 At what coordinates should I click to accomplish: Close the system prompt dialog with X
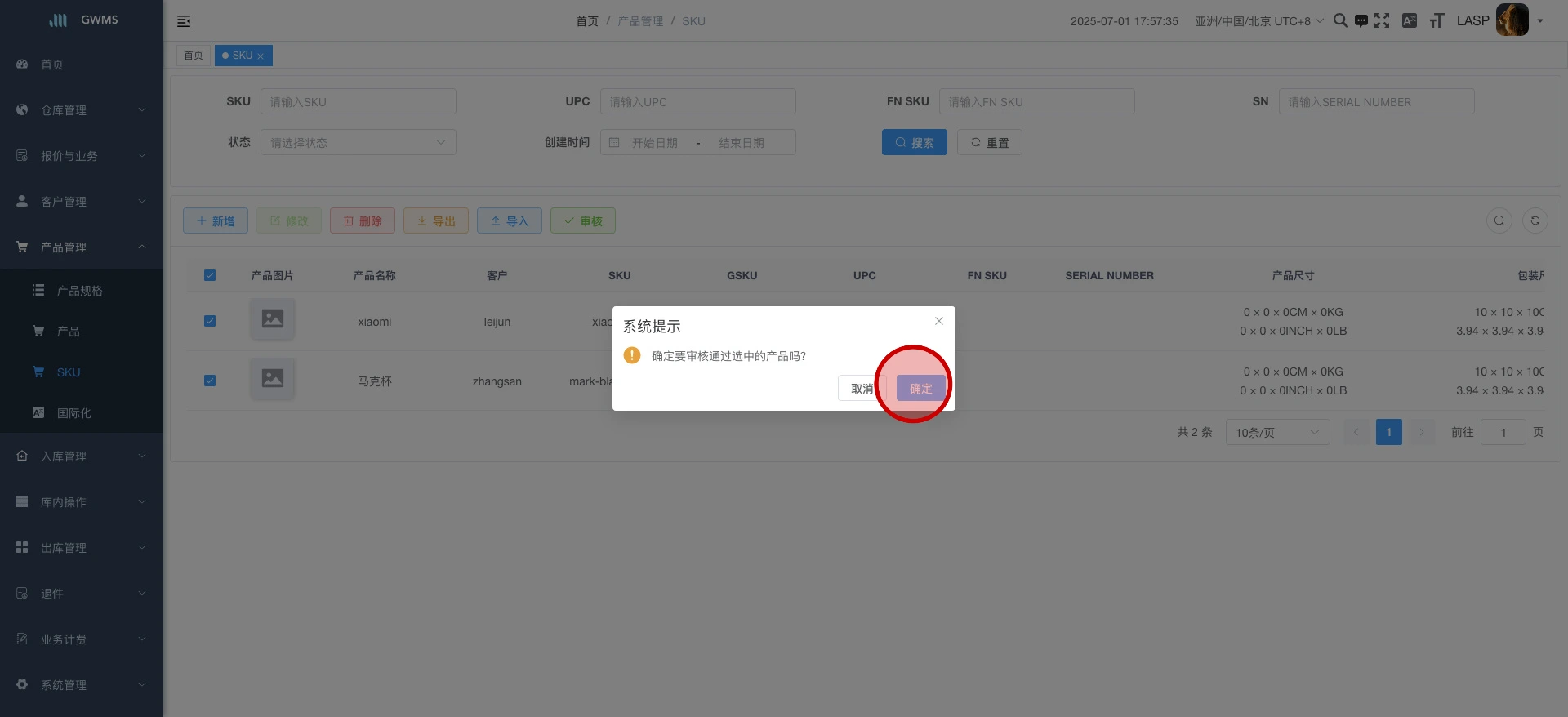(939, 321)
